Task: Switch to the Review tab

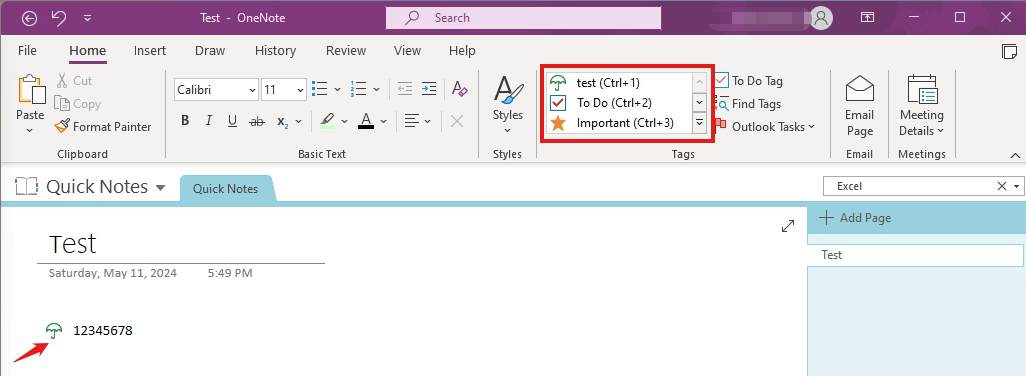Action: 346,50
